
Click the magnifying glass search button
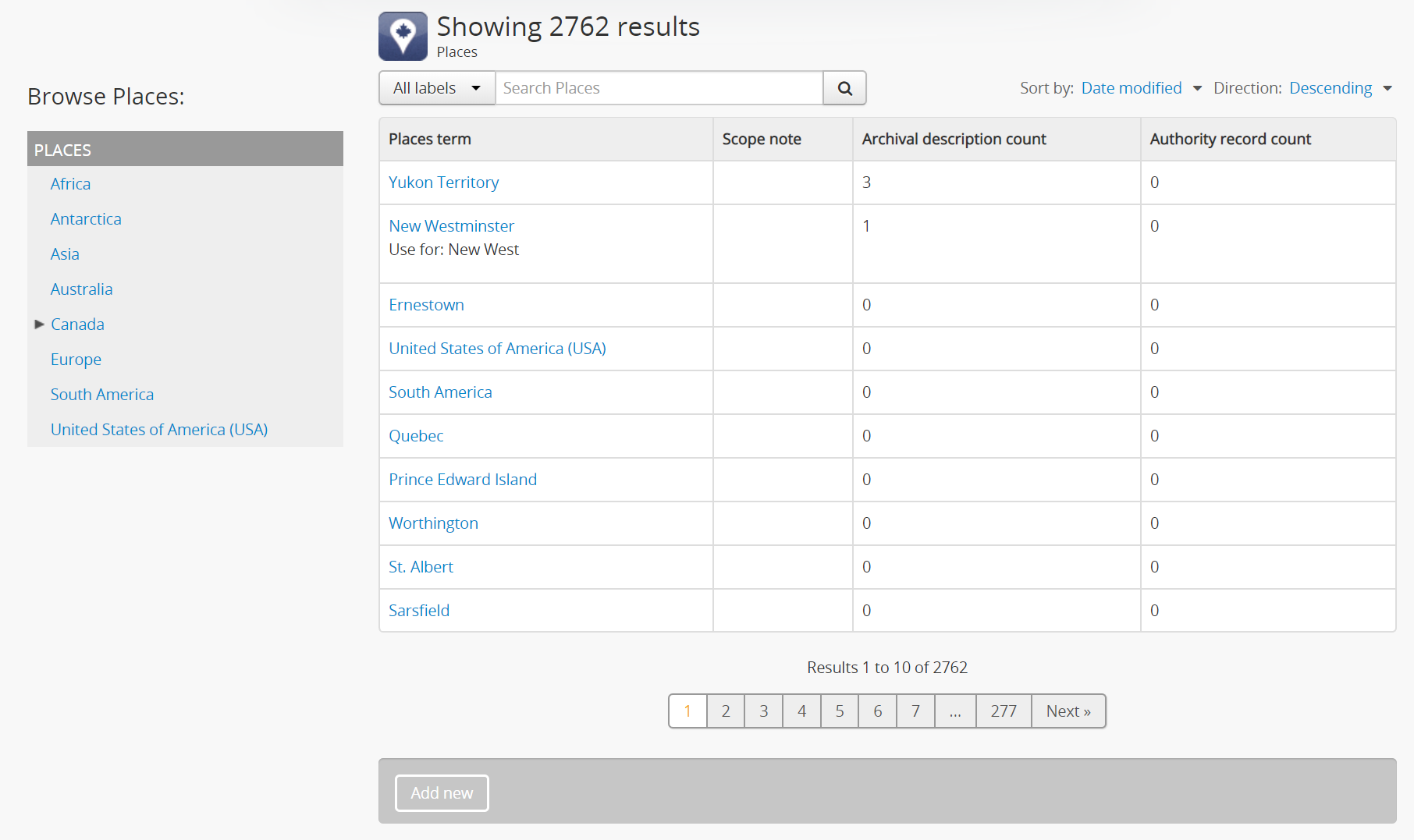click(x=844, y=88)
